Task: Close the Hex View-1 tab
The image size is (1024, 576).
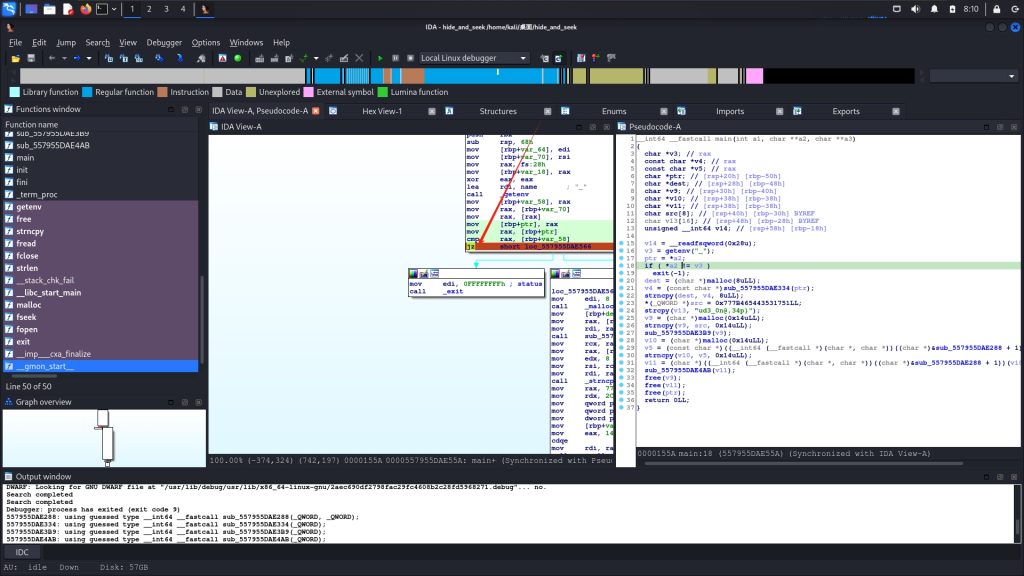Action: coord(432,111)
